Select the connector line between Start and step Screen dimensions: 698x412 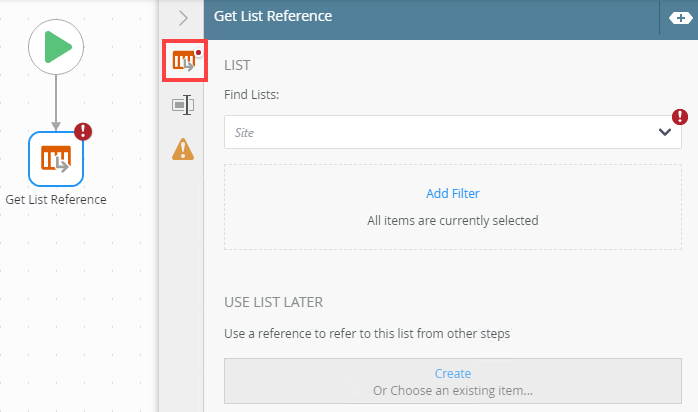coord(56,102)
